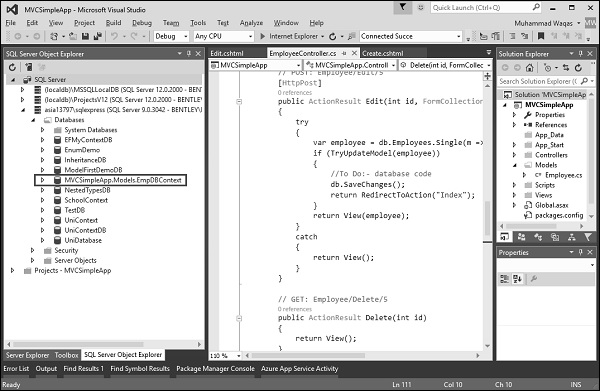Screen dimensions: 600x391
Task: Collapse the Delete method outlining toggle
Action: tap(239, 318)
